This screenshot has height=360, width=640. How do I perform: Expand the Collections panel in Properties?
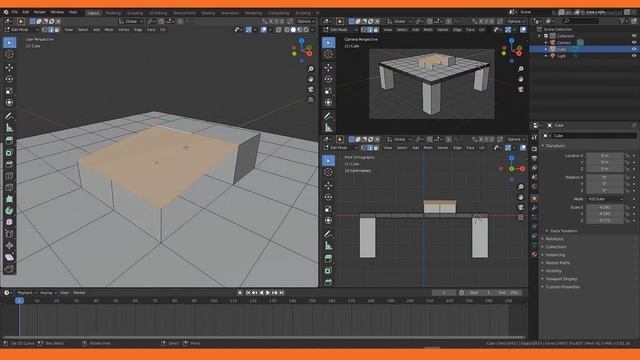tap(556, 247)
